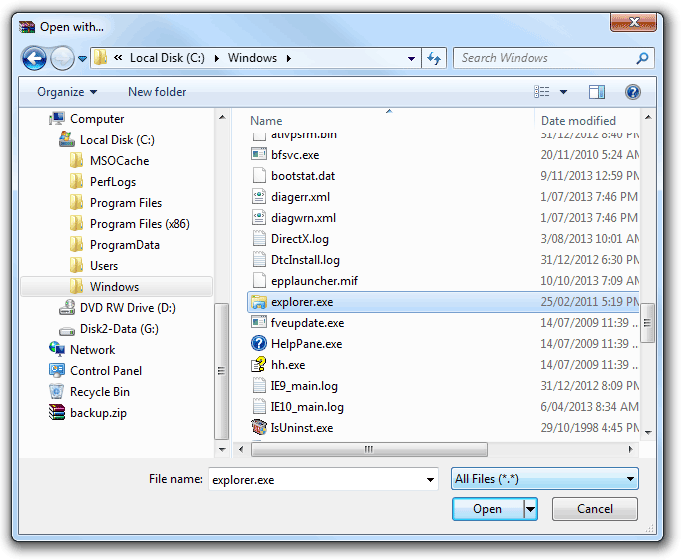
Task: Open the Organize menu
Action: [67, 92]
